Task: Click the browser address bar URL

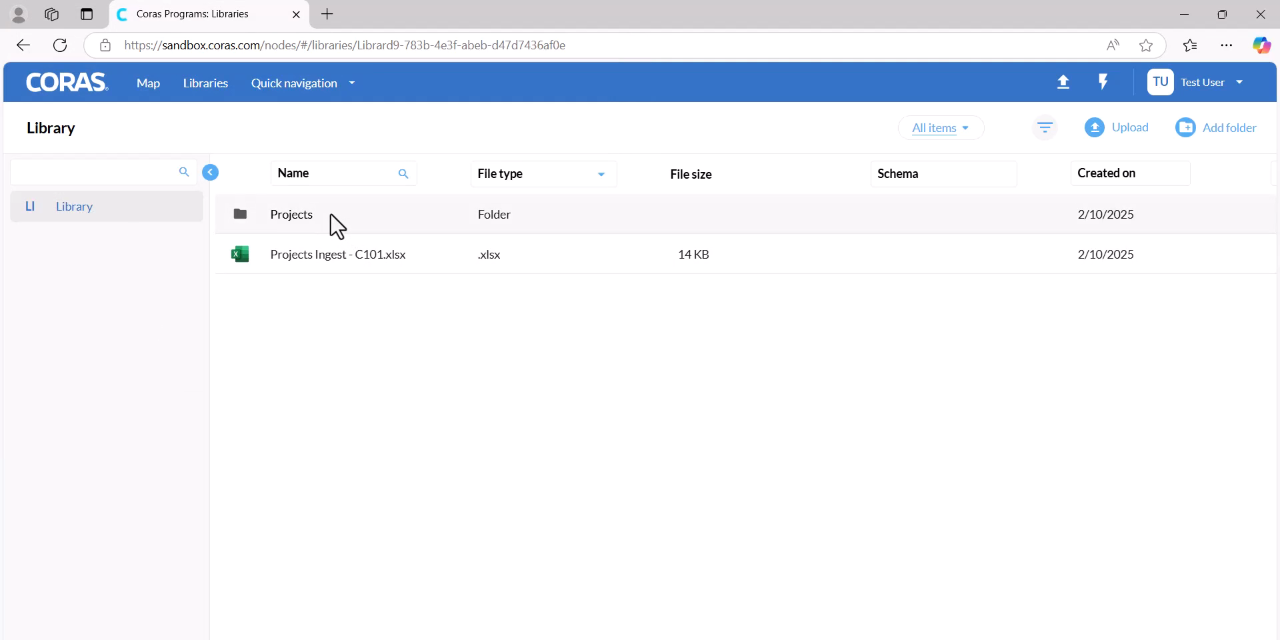Action: [x=345, y=45]
